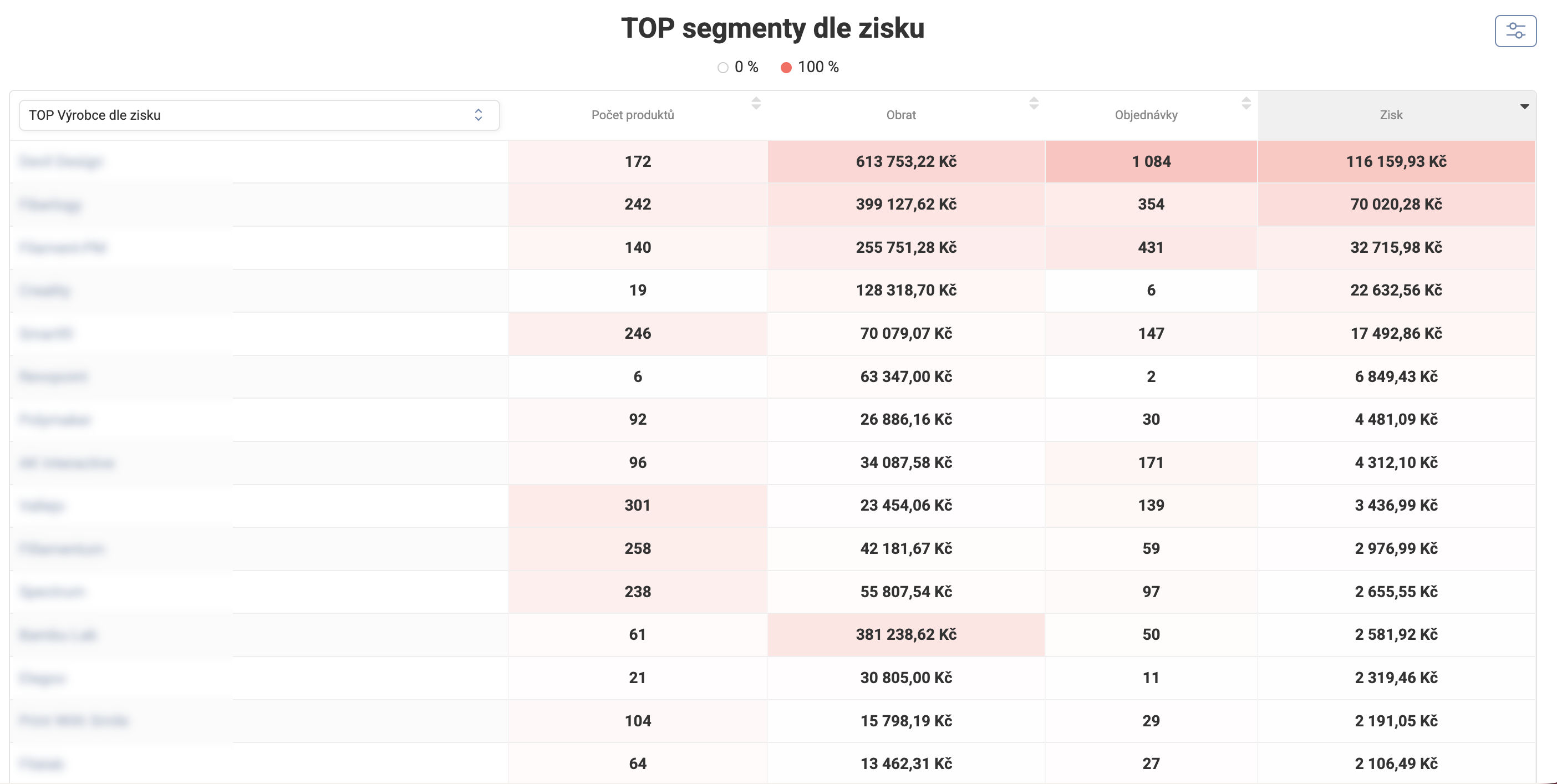Click the 381 238,62 Kč turnover cell
1557x784 pixels.
click(x=905, y=635)
